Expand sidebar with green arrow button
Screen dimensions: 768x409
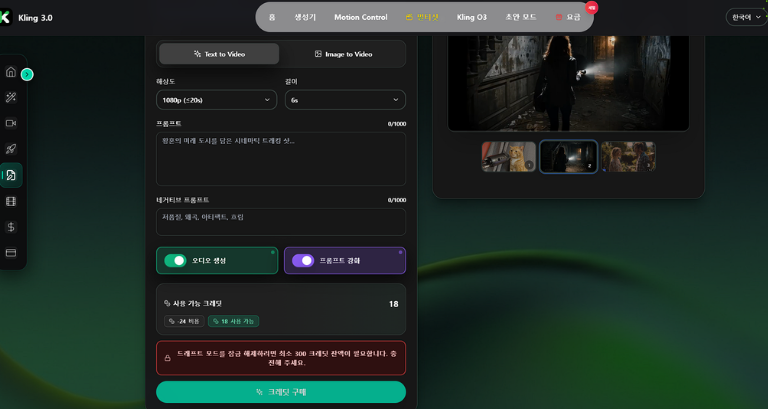27,74
